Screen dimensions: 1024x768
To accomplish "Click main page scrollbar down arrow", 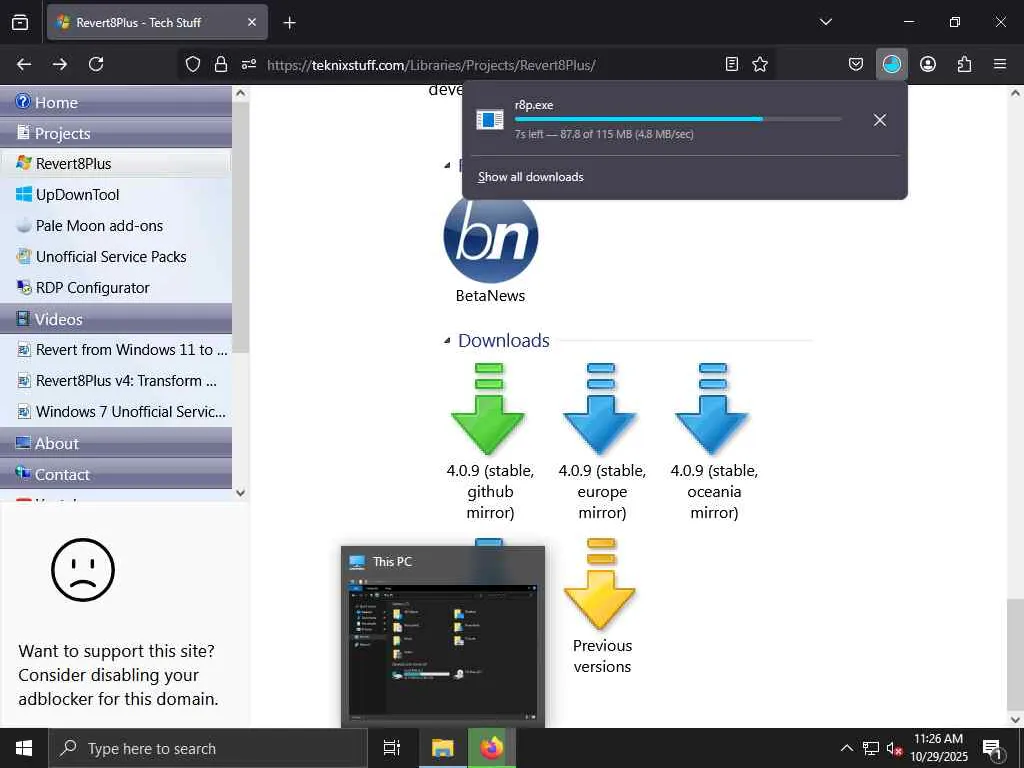I will tap(1016, 720).
